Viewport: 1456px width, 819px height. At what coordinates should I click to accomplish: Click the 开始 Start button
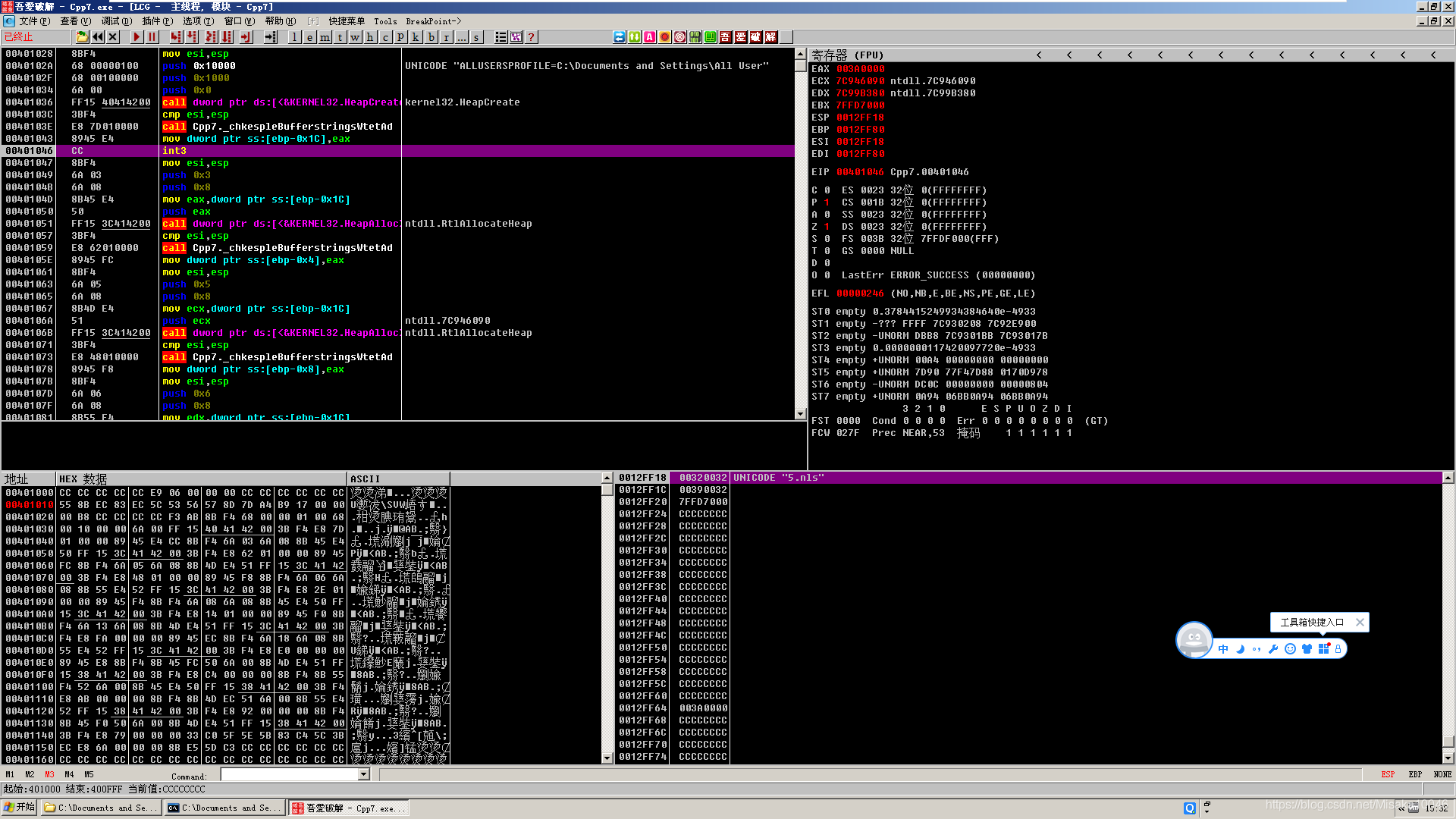20,808
